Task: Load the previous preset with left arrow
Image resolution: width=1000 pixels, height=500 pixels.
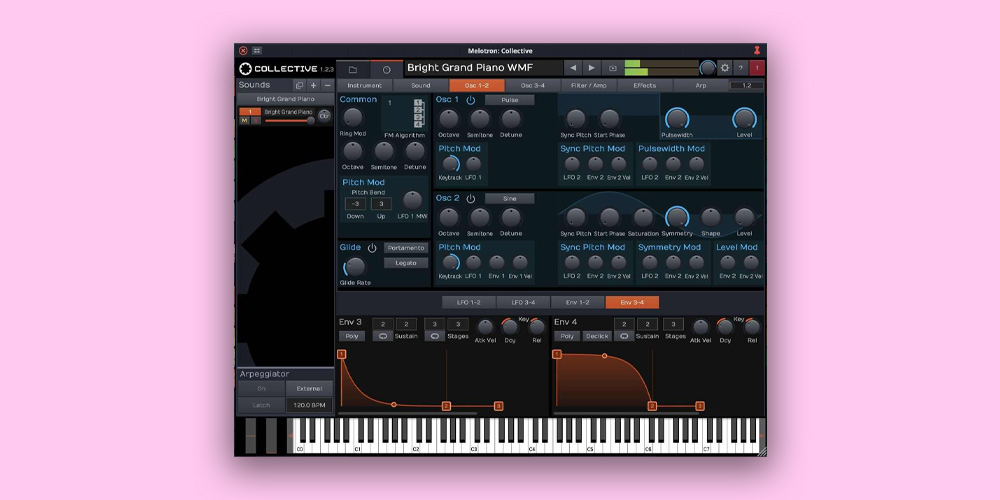Action: click(572, 68)
